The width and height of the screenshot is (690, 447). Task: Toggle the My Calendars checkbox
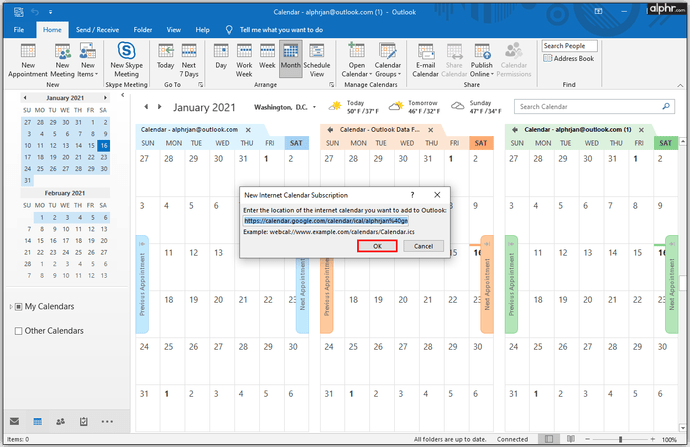coord(18,307)
